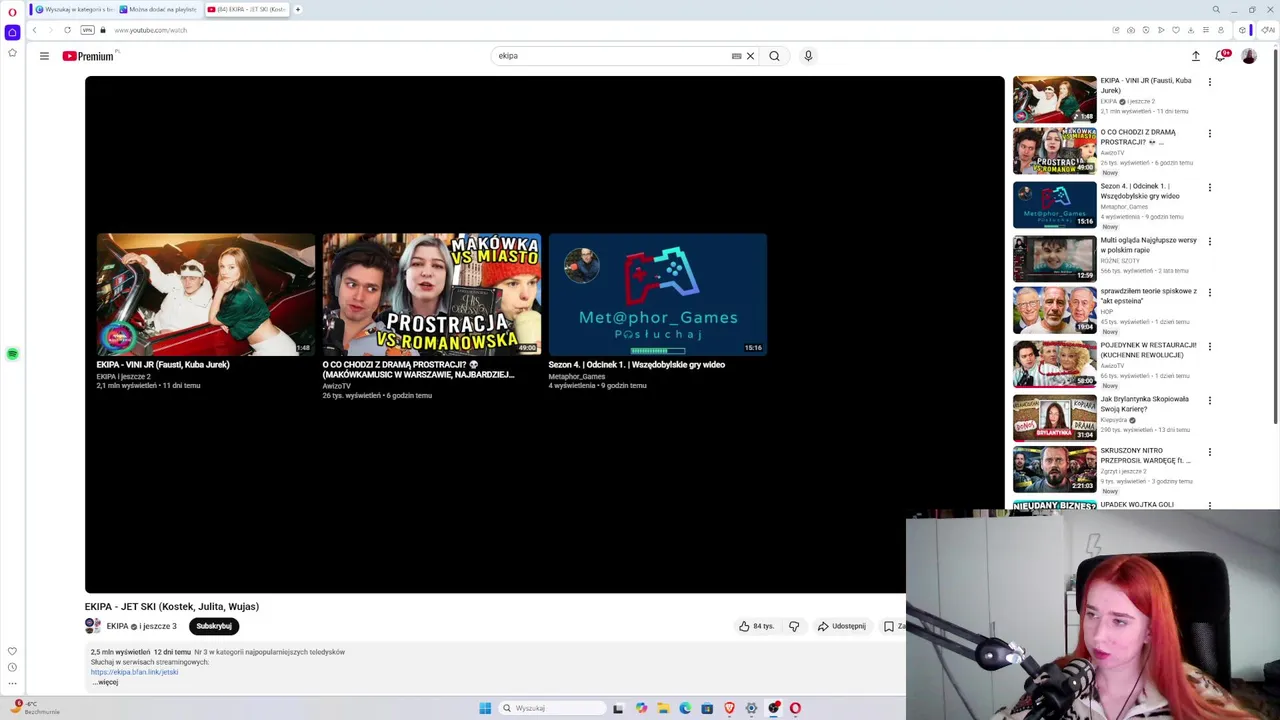1280x720 pixels.
Task: Open sidebar thumbnail 'sprawdziłem teorie spiskowe'
Action: [1054, 310]
